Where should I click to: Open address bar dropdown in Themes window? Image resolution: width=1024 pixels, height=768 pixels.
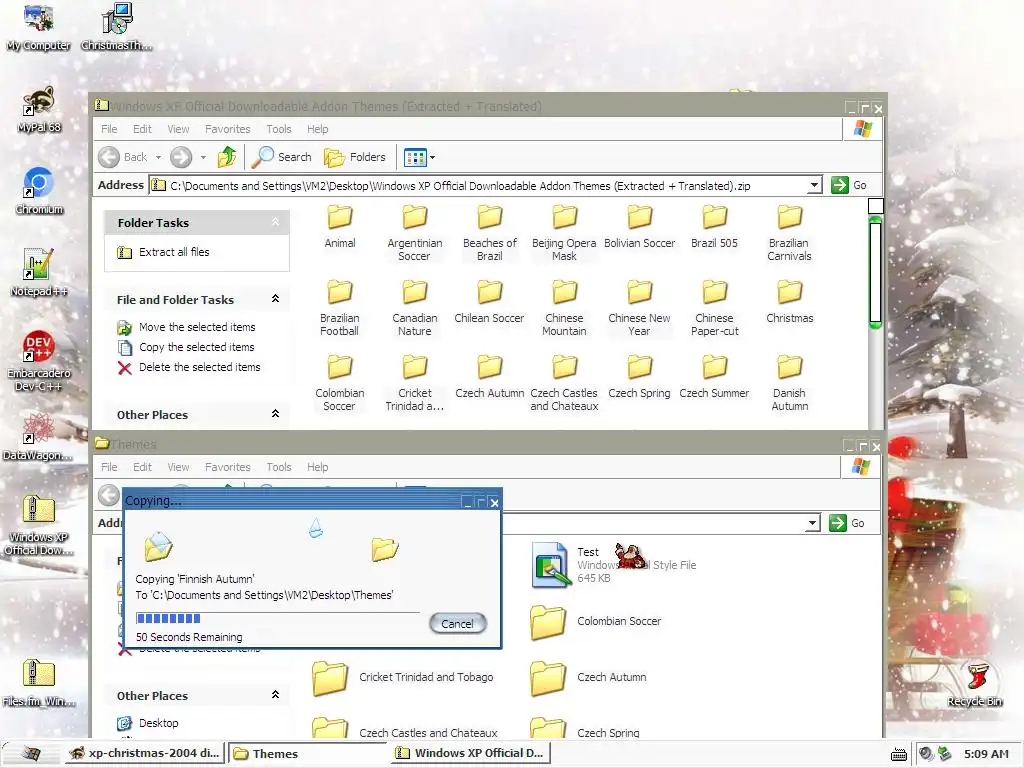pyautogui.click(x=812, y=523)
